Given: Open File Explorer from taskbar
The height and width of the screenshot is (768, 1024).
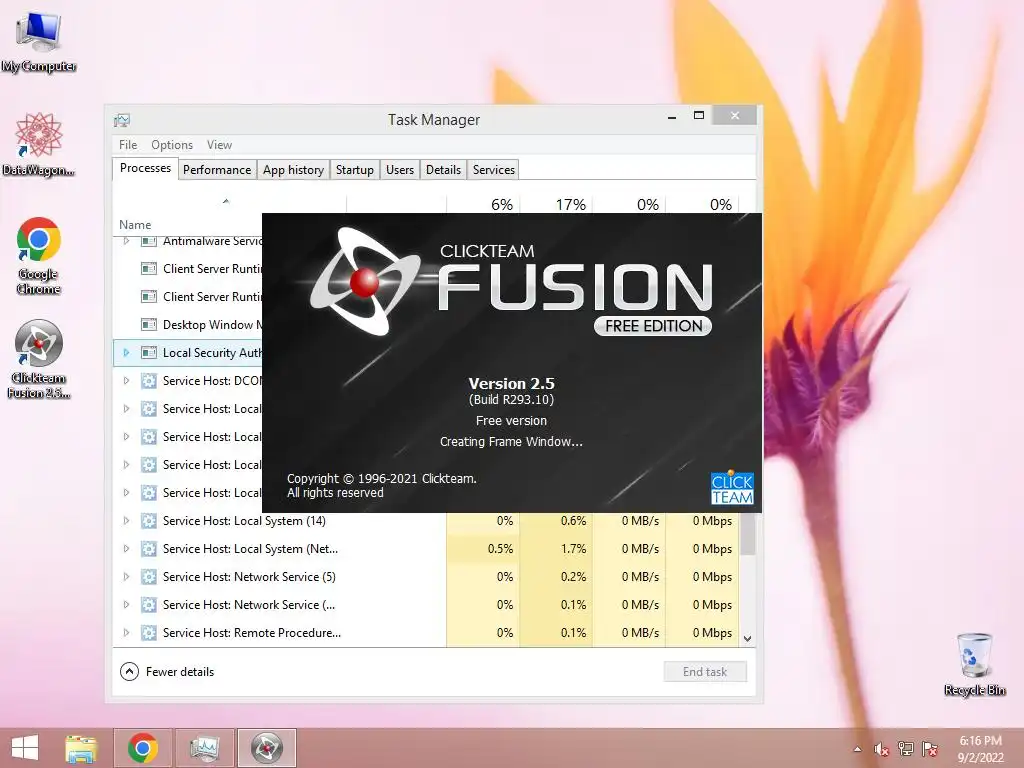Looking at the screenshot, I should 81,748.
